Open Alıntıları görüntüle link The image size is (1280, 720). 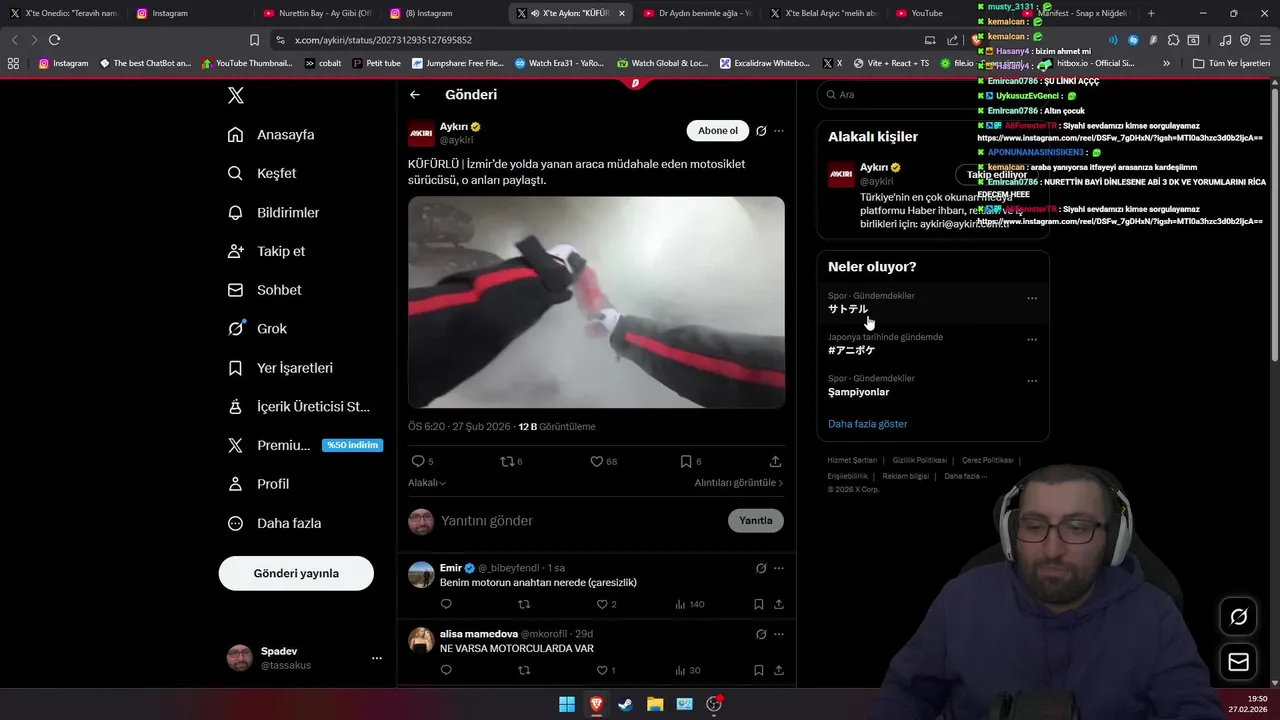pyautogui.click(x=739, y=483)
